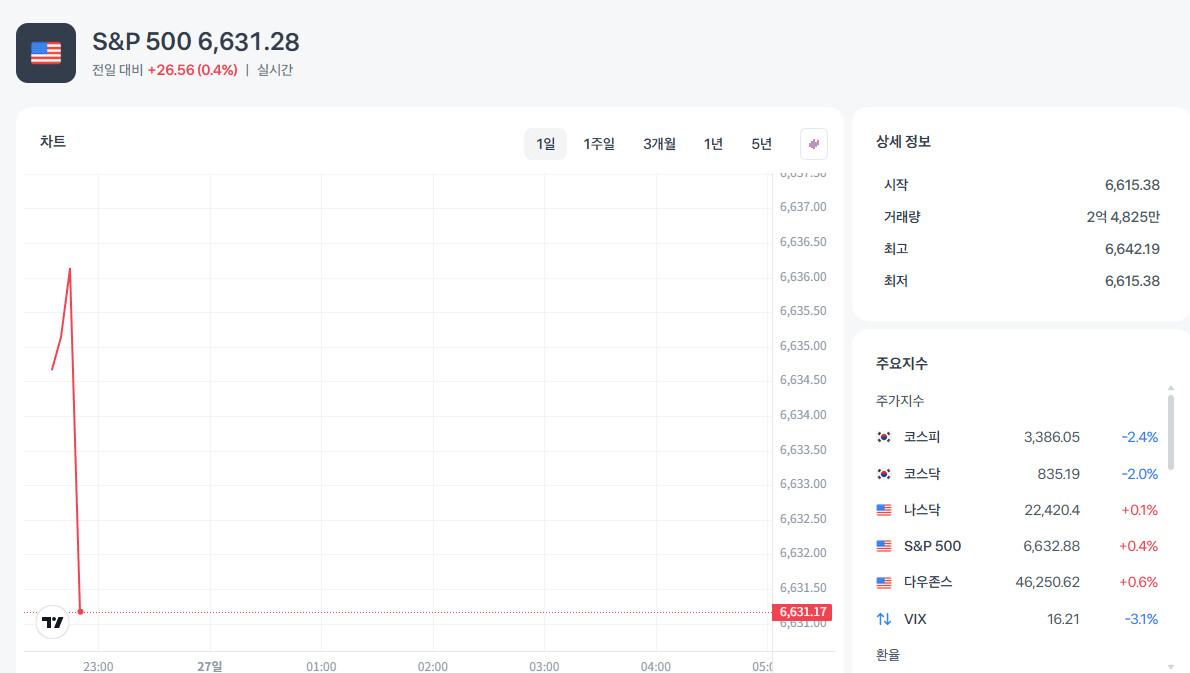Open the 코스피 index row
Screen dimensions: 1190x673
click(1017, 437)
